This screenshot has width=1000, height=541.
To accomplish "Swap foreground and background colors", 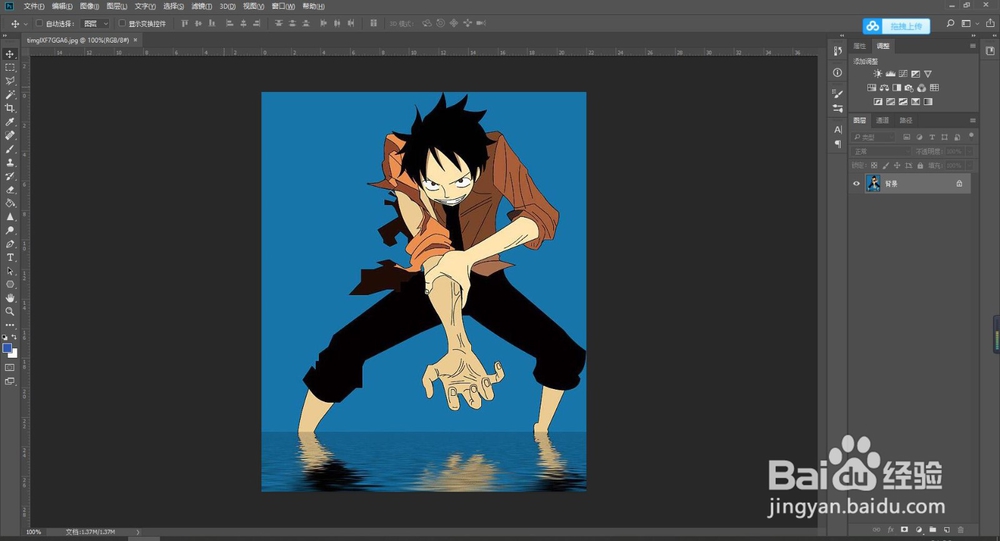I will [15, 337].
